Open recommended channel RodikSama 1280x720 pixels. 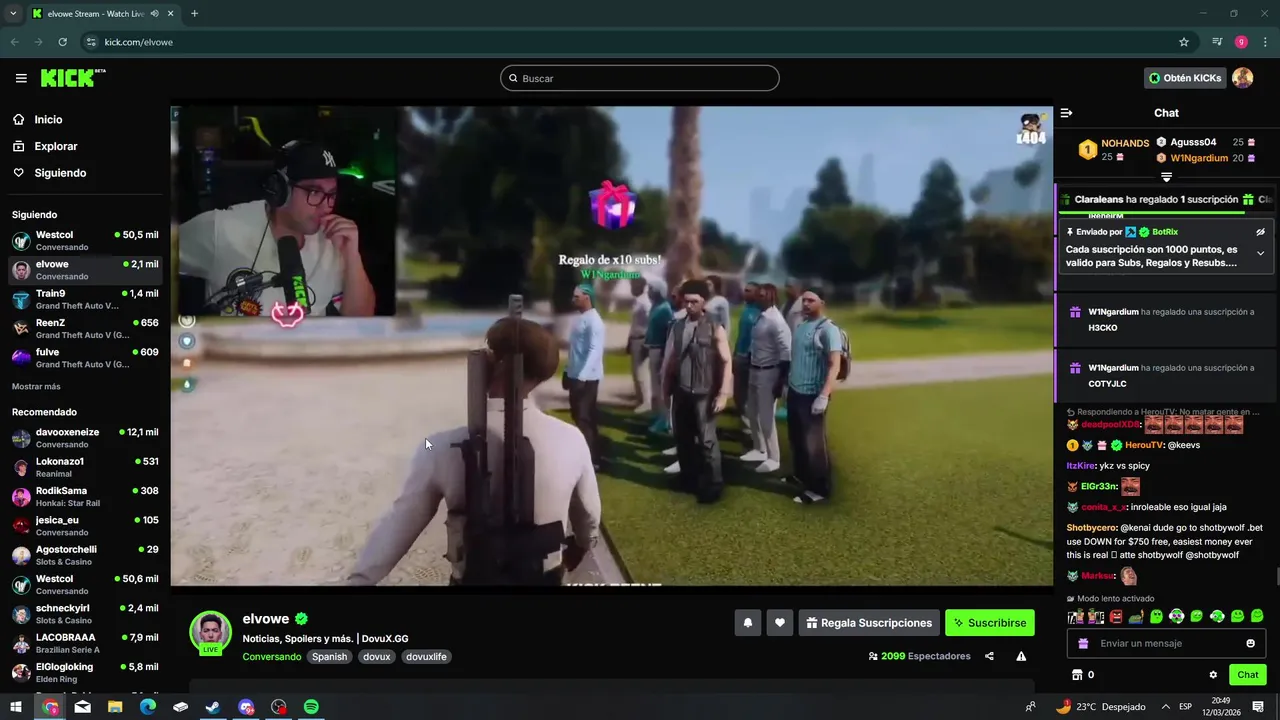tap(85, 497)
